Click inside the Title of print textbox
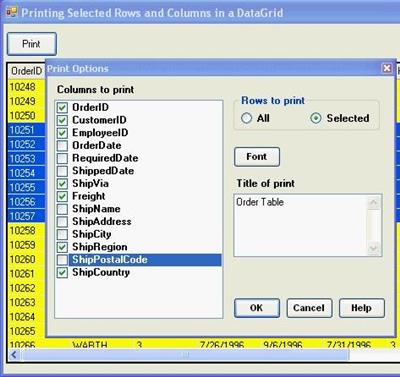 point(301,225)
